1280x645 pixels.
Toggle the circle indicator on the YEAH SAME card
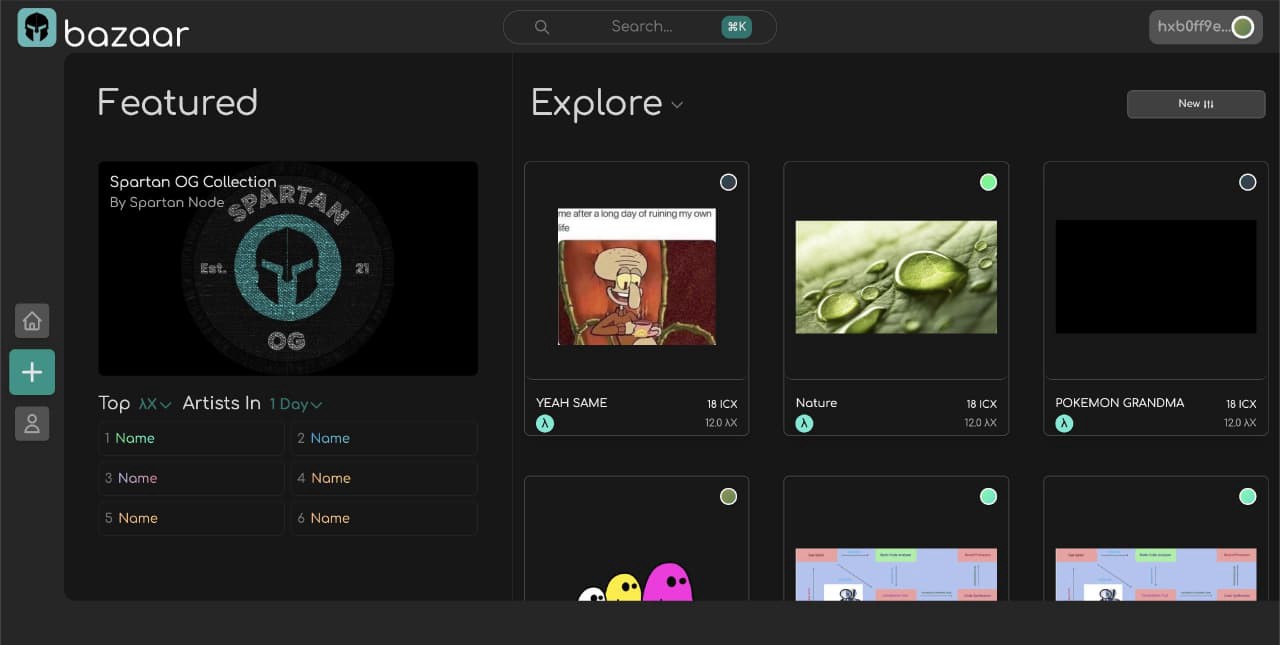click(728, 182)
